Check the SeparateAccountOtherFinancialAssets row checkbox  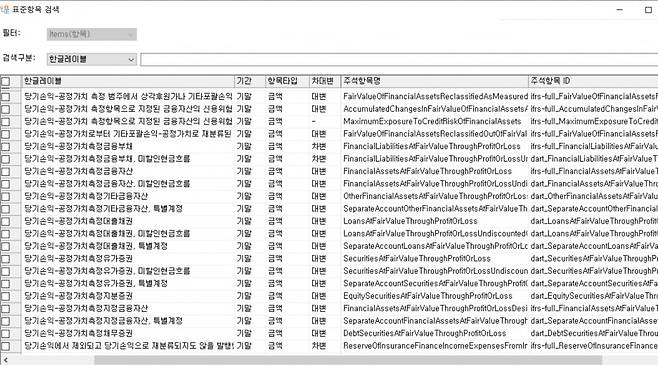point(5,209)
